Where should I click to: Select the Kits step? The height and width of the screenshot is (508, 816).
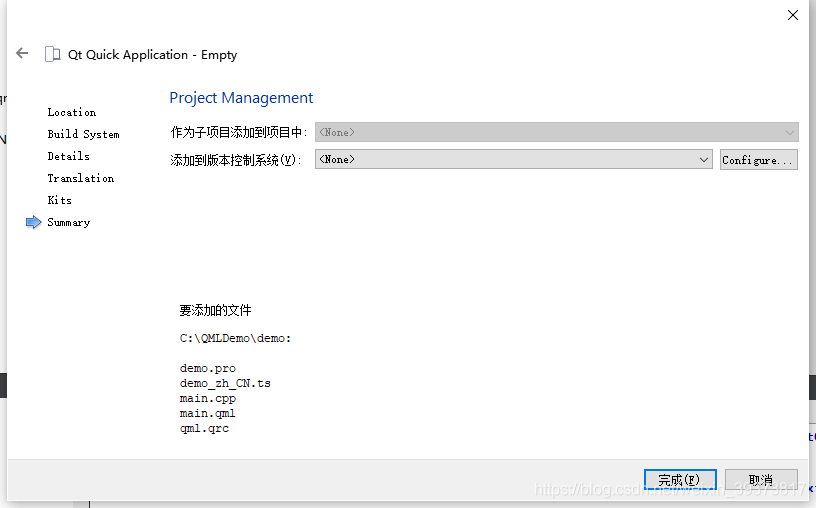[x=59, y=200]
